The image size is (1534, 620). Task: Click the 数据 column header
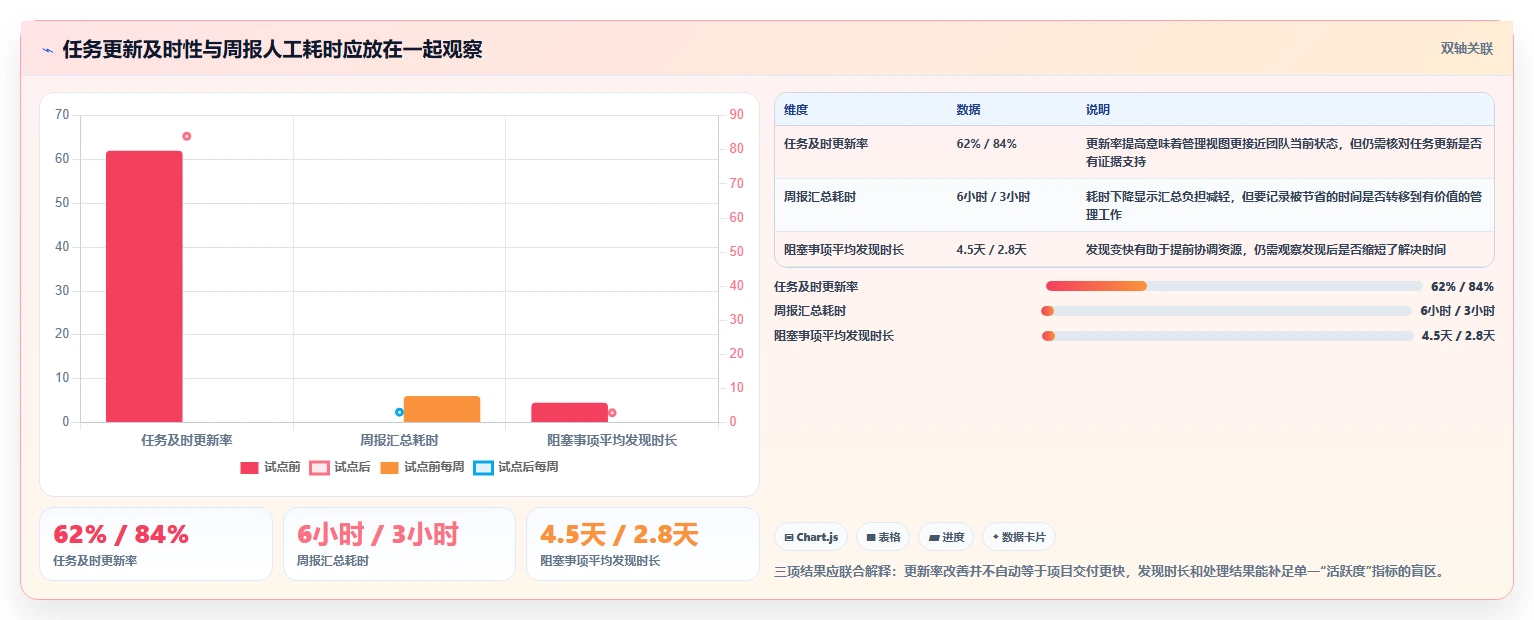coord(968,110)
